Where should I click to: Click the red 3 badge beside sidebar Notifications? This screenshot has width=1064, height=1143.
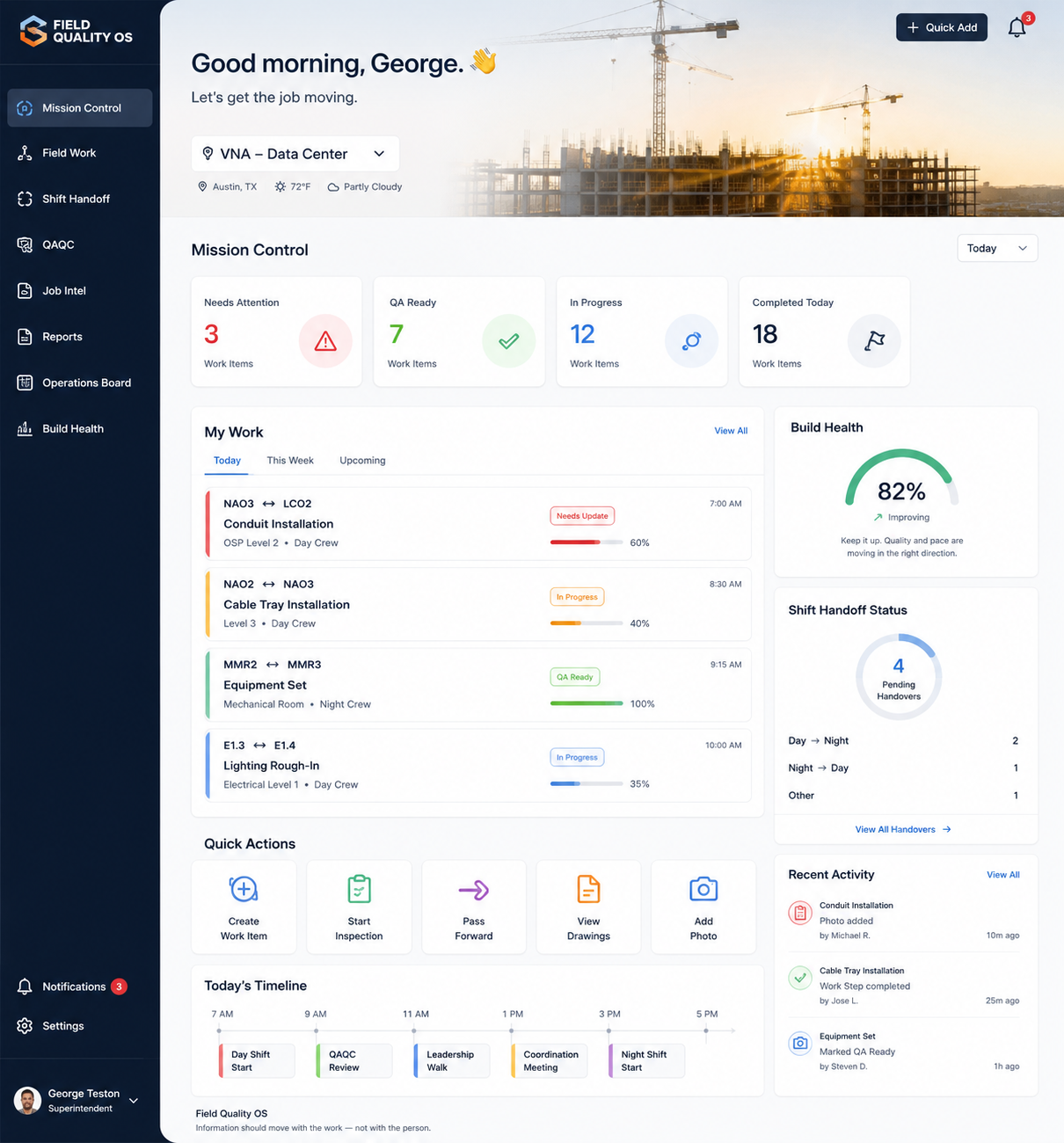[120, 986]
